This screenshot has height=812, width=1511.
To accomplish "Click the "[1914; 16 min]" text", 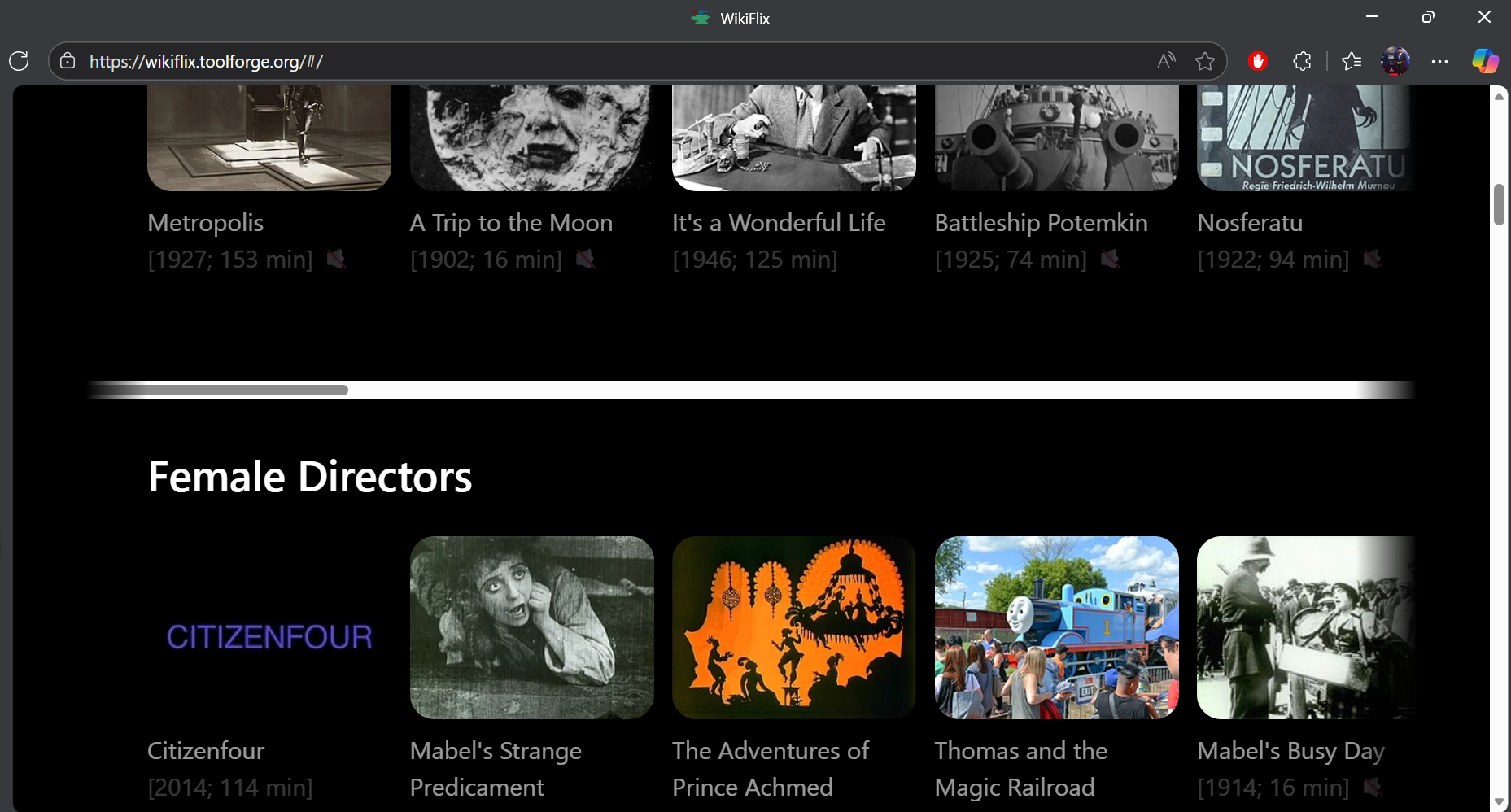I will (1273, 788).
